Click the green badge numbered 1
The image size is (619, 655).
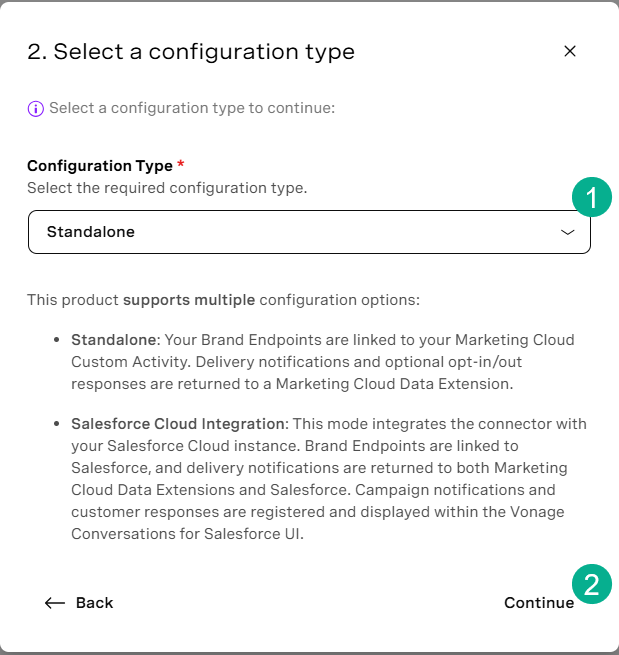point(592,197)
